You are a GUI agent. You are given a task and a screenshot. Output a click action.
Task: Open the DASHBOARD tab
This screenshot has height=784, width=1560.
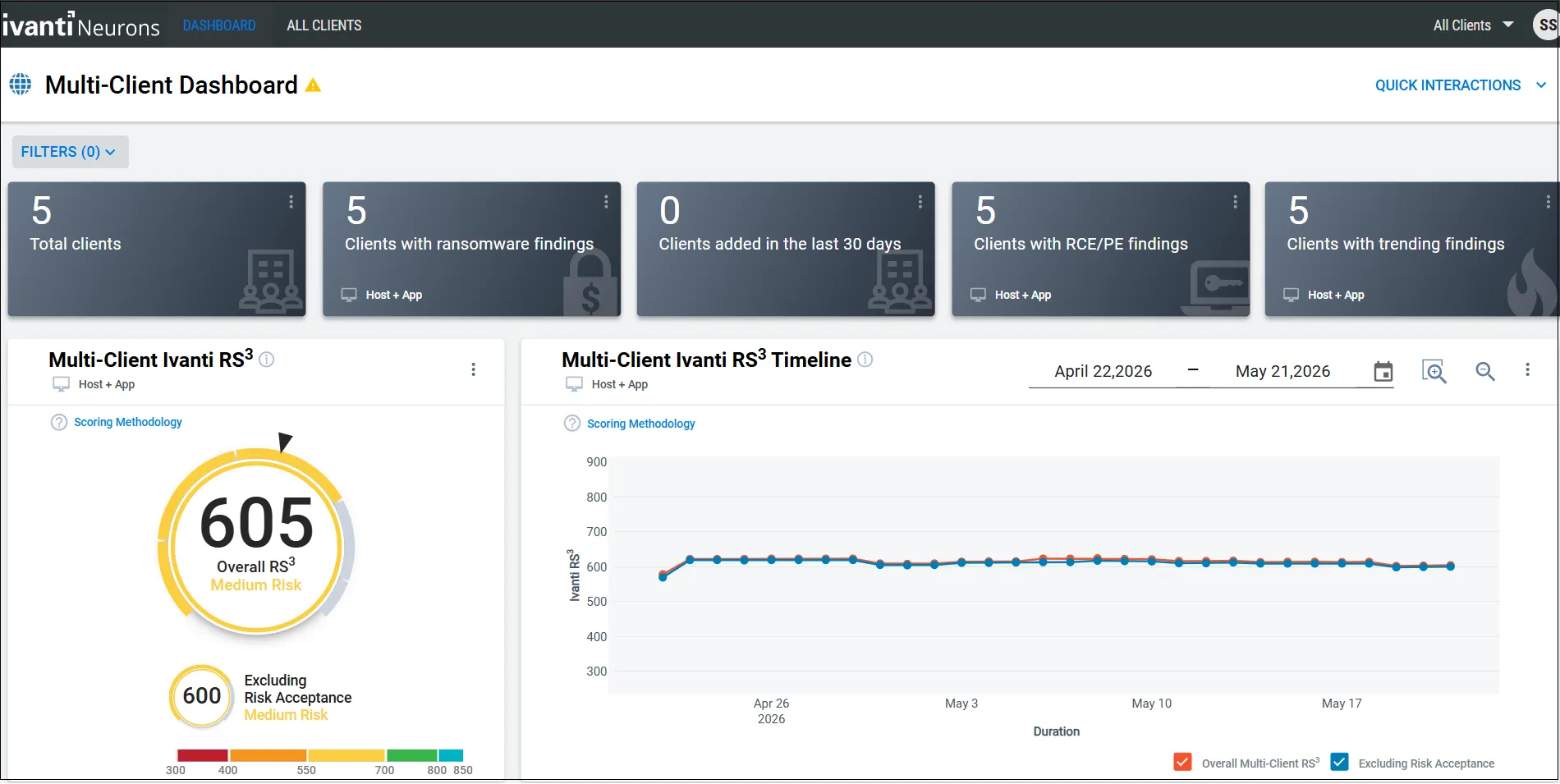tap(219, 25)
